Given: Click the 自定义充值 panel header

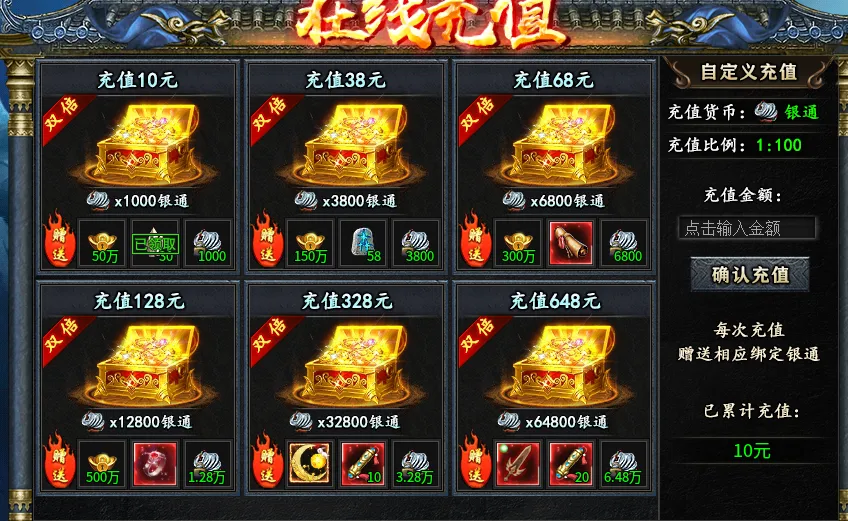Looking at the screenshot, I should 748,72.
